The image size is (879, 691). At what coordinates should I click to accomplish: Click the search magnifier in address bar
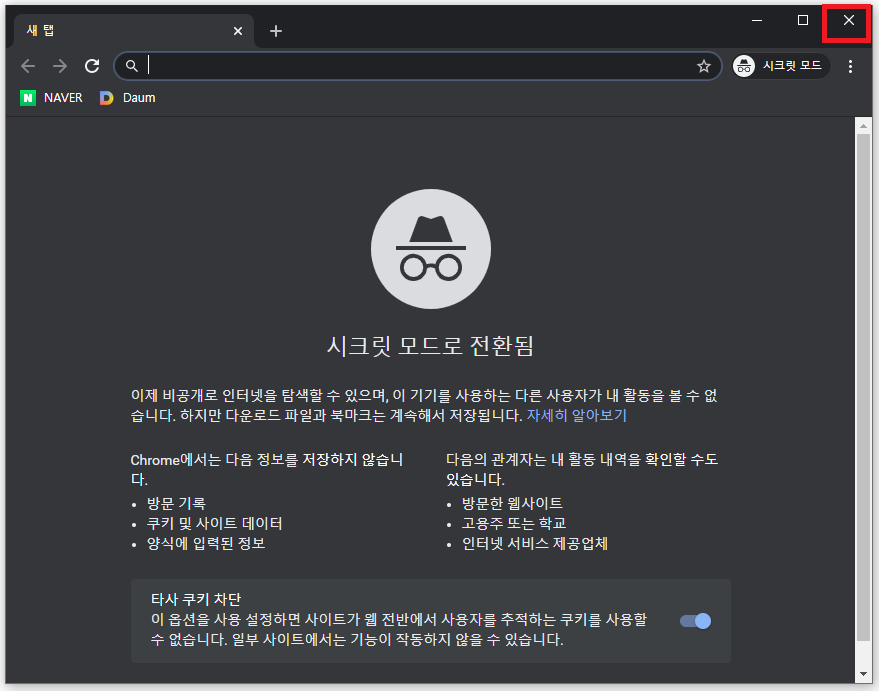[131, 66]
